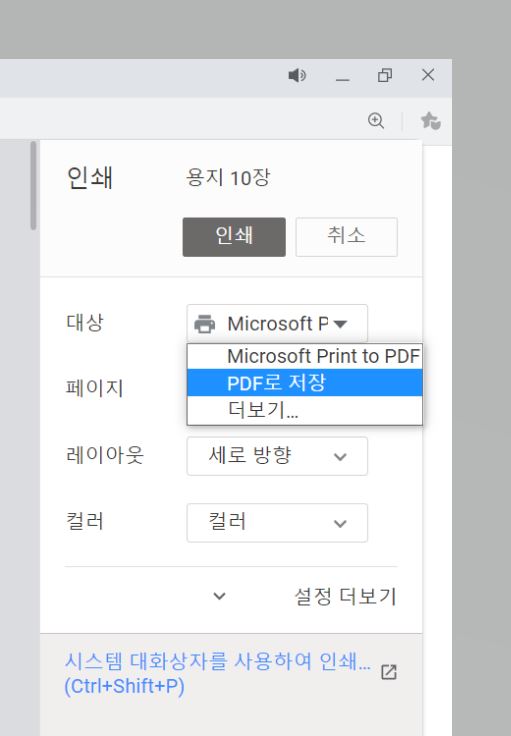
Task: Click the 용지 10장 sheet count text
Action: pos(228,177)
